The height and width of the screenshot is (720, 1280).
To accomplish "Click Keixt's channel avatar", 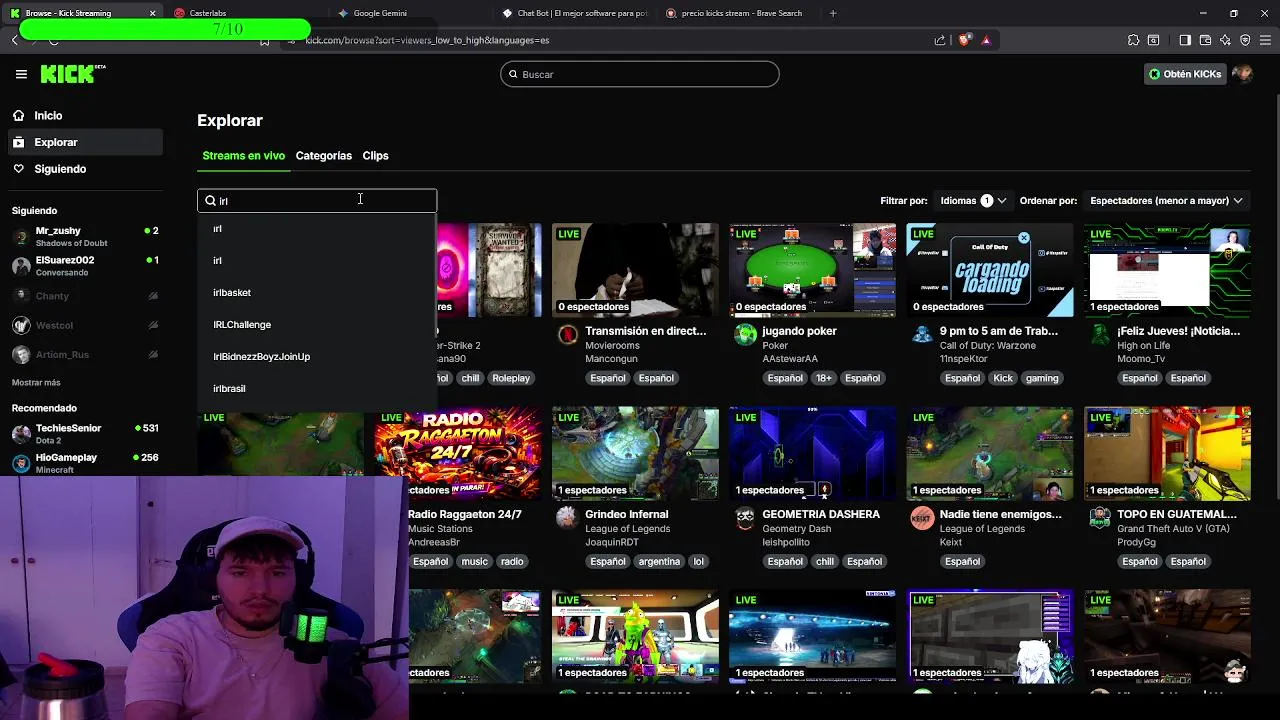I will pos(922,517).
